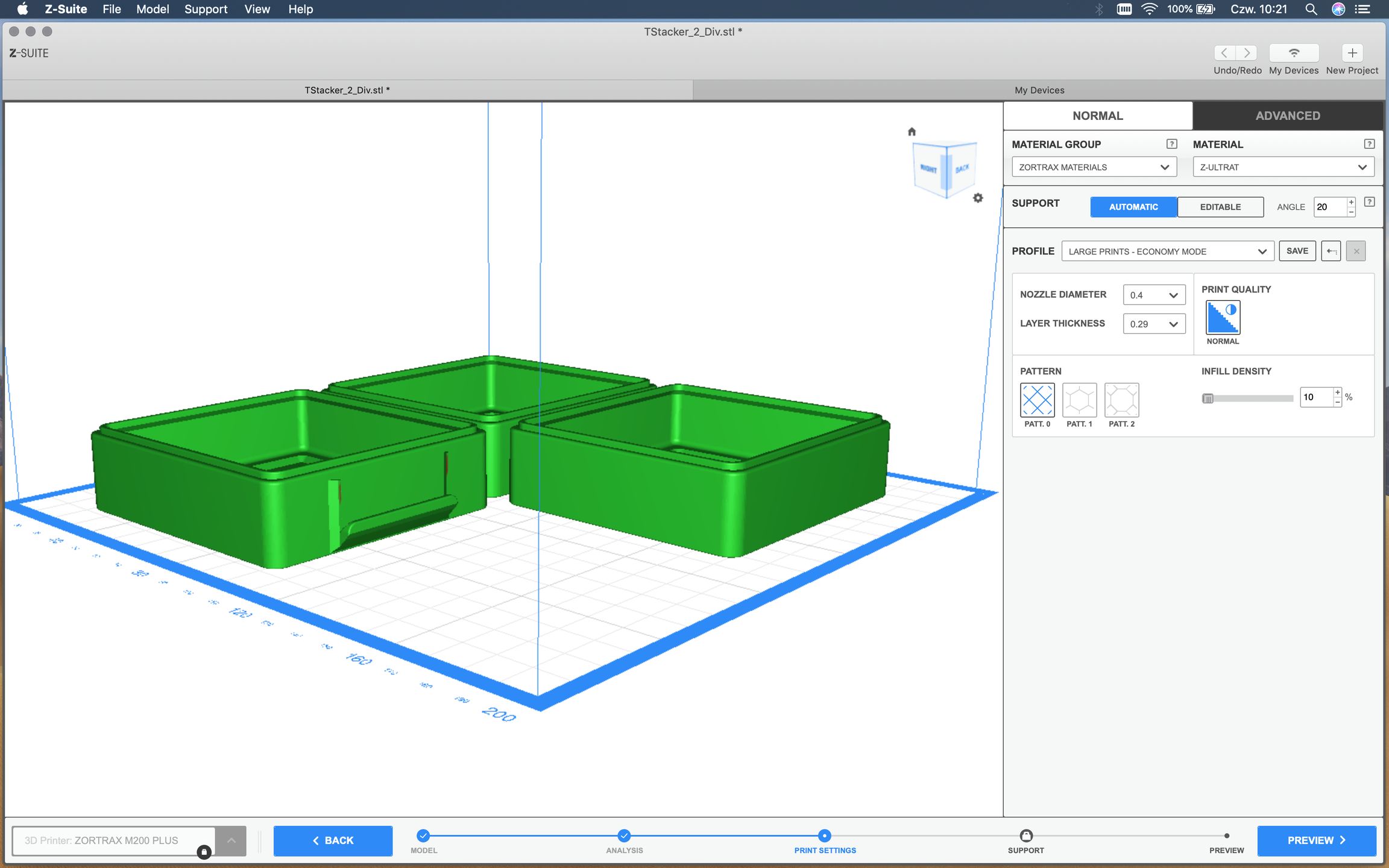1389x868 pixels.
Task: Open Siri from the menu bar
Action: click(1338, 9)
